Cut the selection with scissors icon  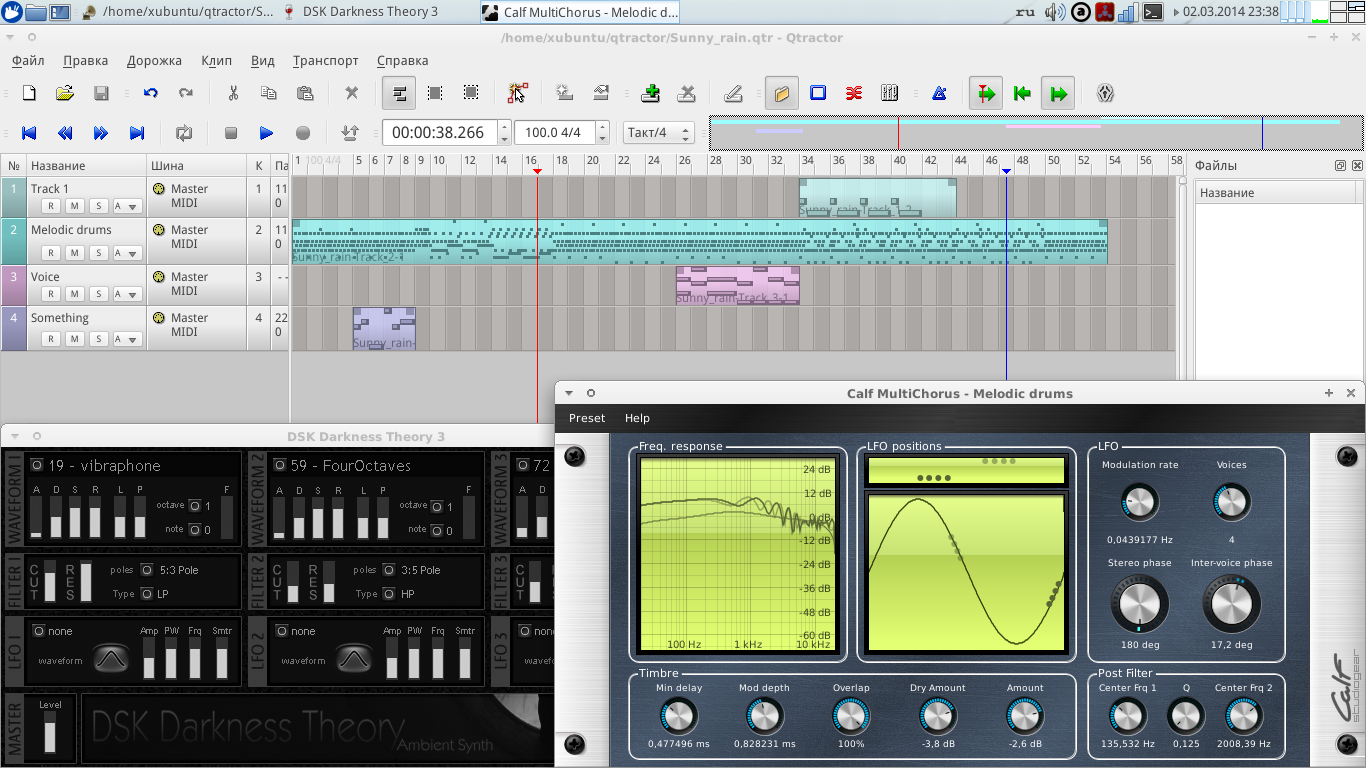[233, 93]
